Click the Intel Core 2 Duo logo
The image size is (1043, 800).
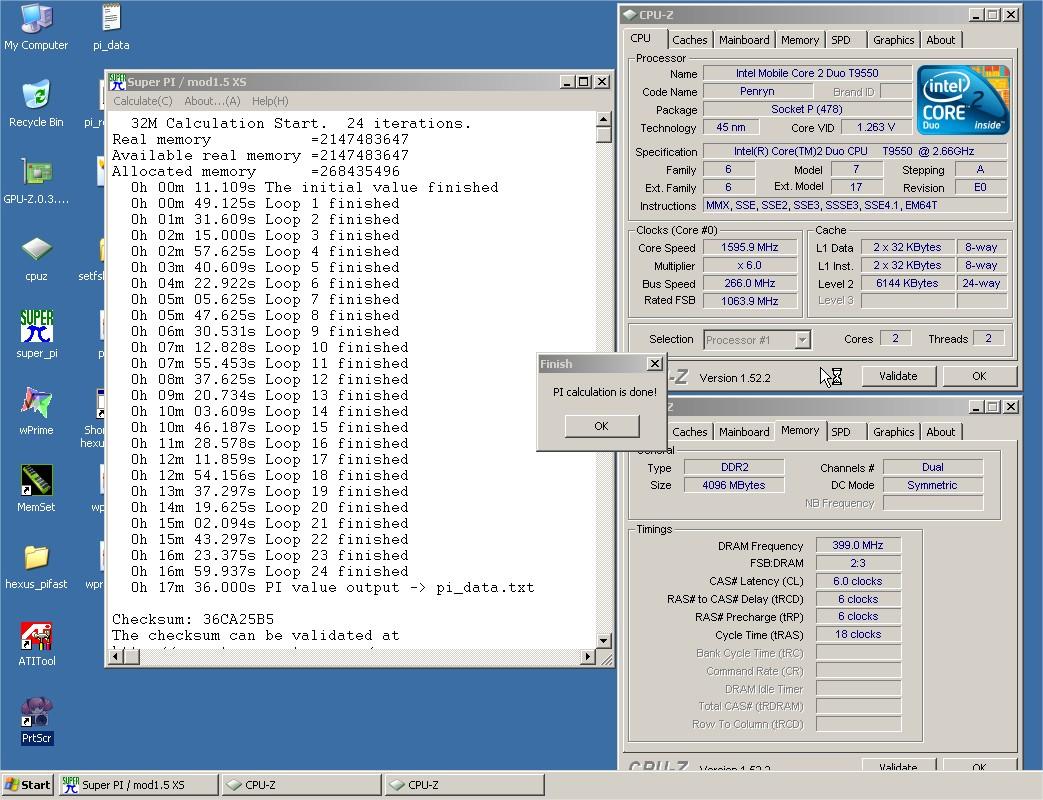click(x=963, y=100)
